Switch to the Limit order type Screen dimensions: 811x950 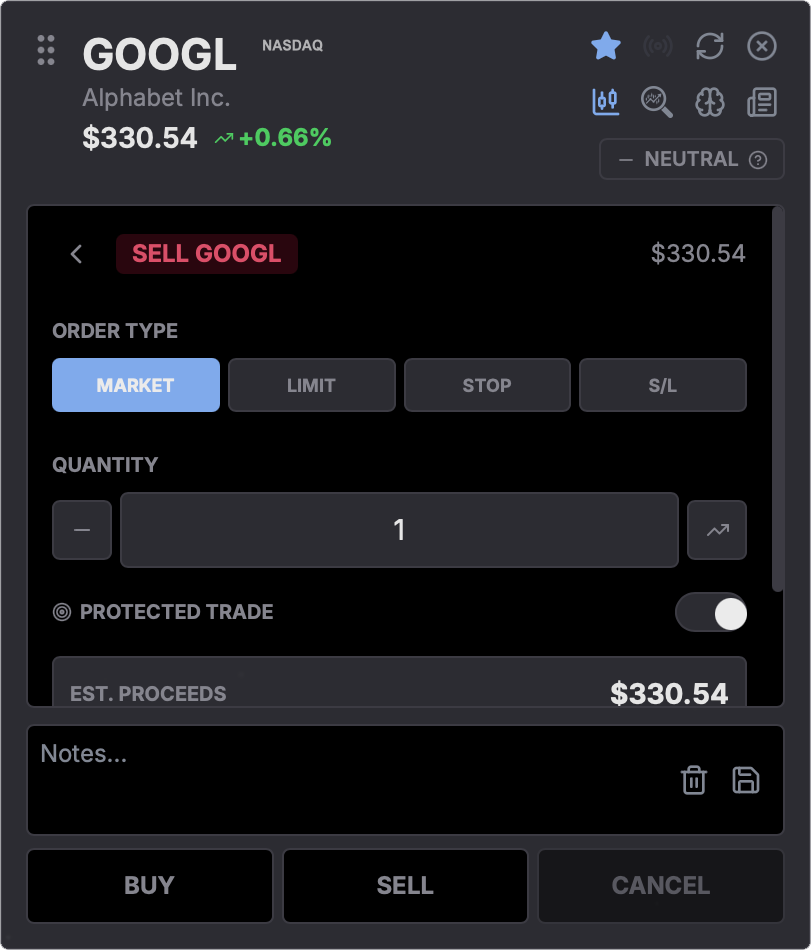312,385
